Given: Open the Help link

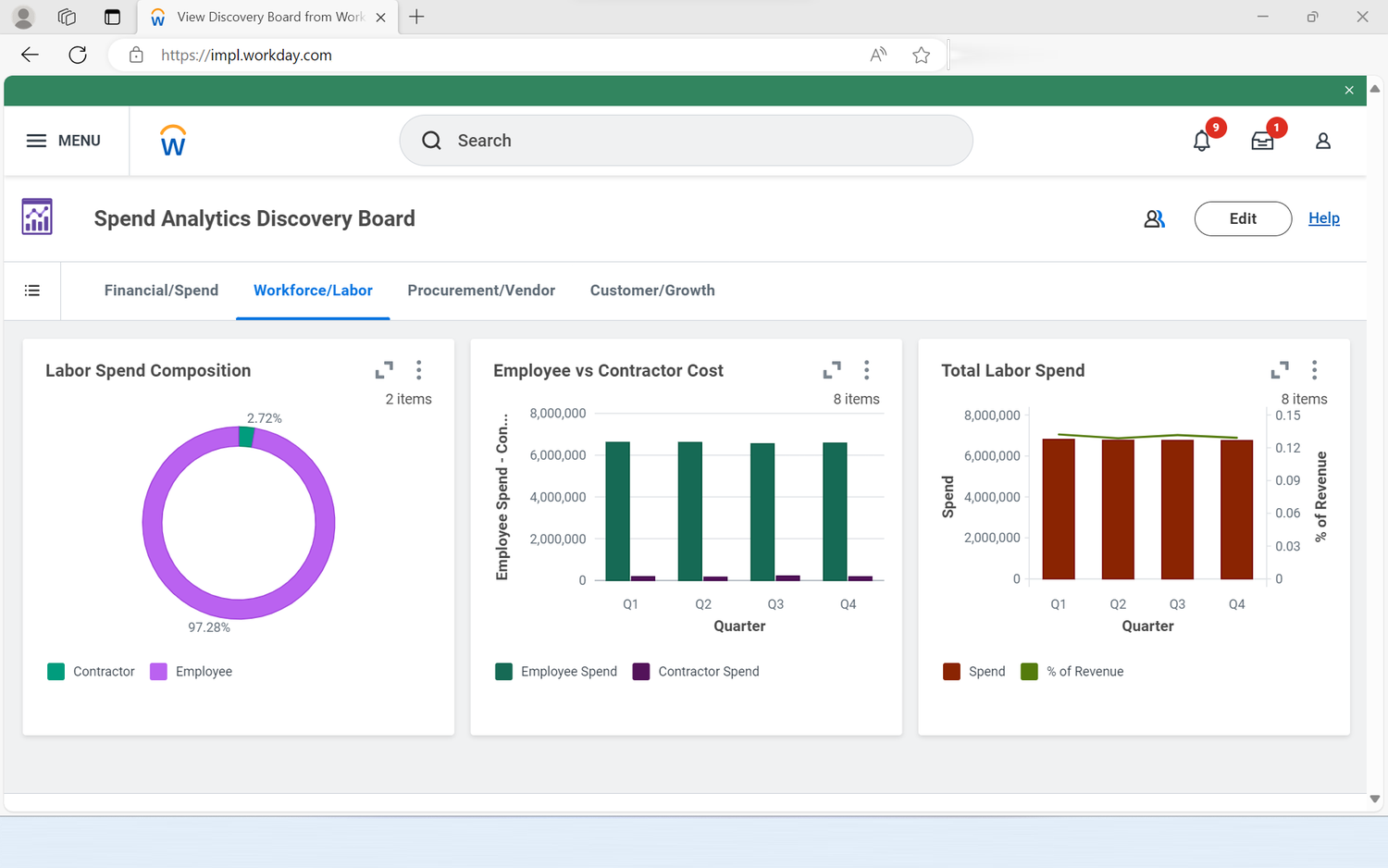Looking at the screenshot, I should pos(1324,217).
